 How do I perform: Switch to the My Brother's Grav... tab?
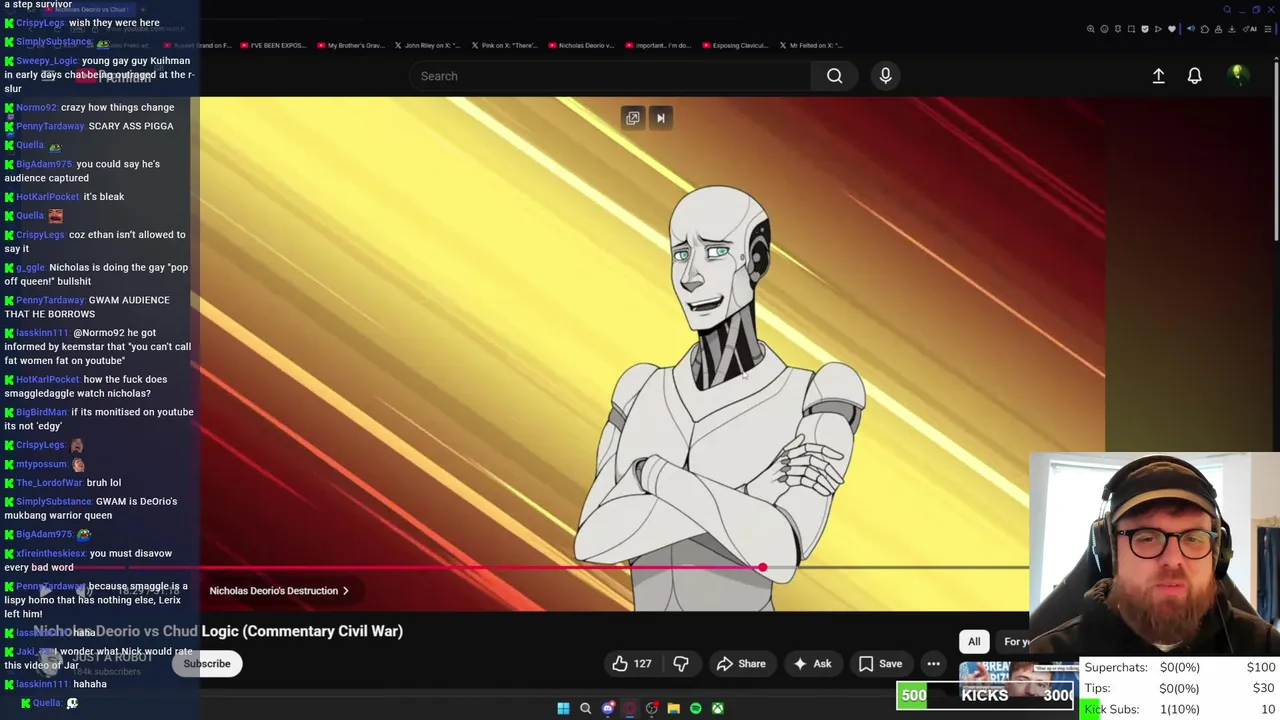click(350, 45)
